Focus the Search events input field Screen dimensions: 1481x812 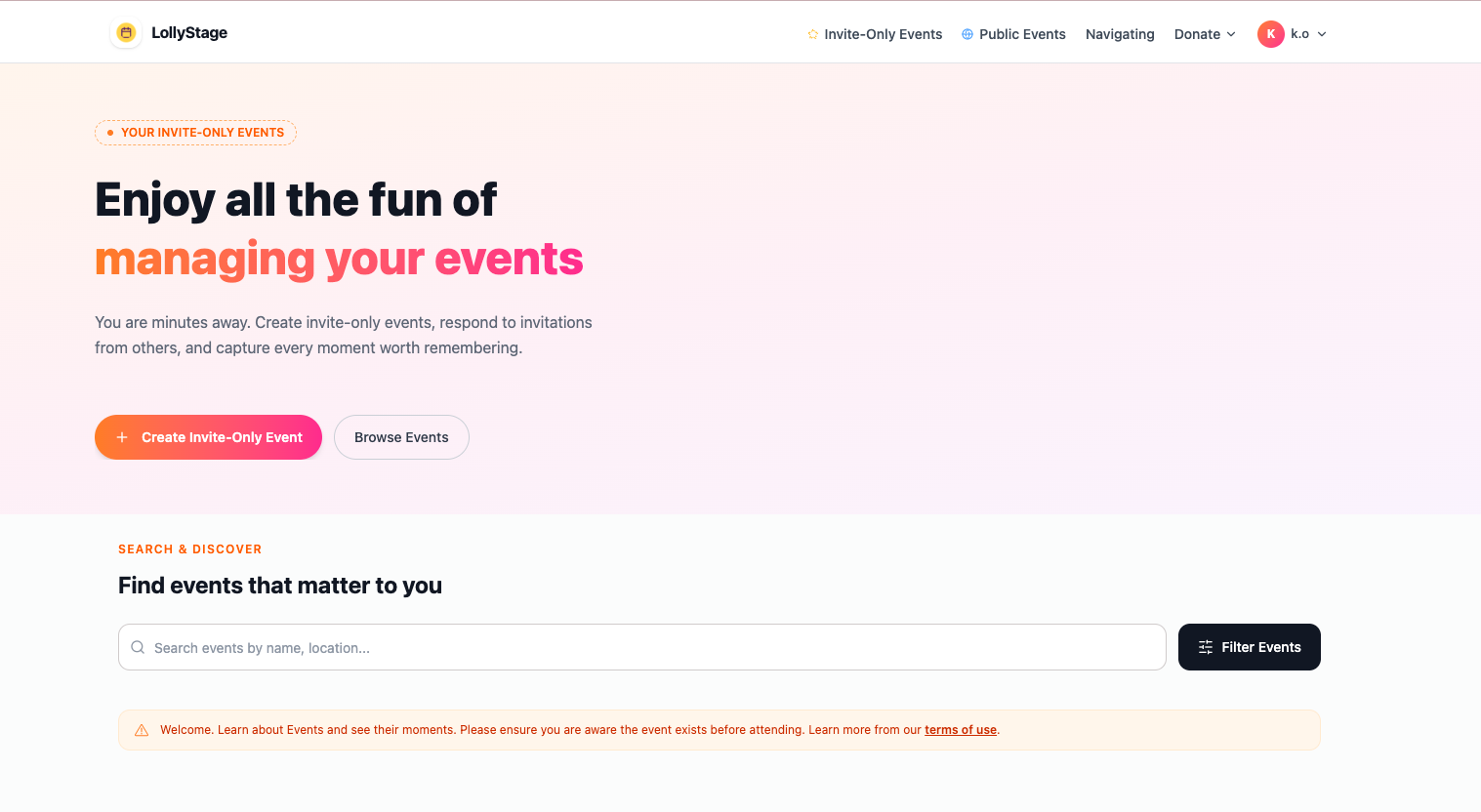(642, 647)
